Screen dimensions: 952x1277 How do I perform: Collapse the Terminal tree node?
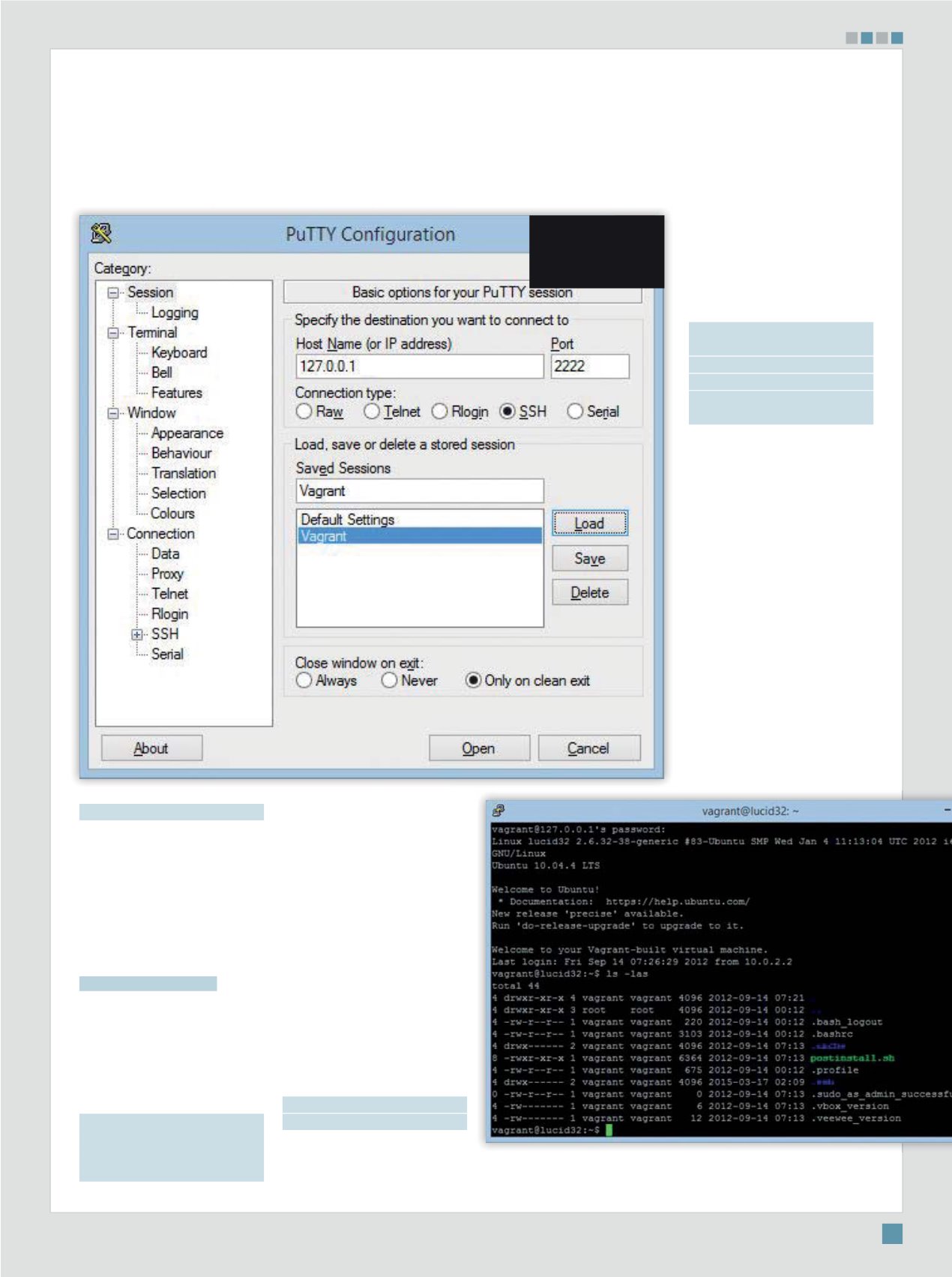coord(113,333)
